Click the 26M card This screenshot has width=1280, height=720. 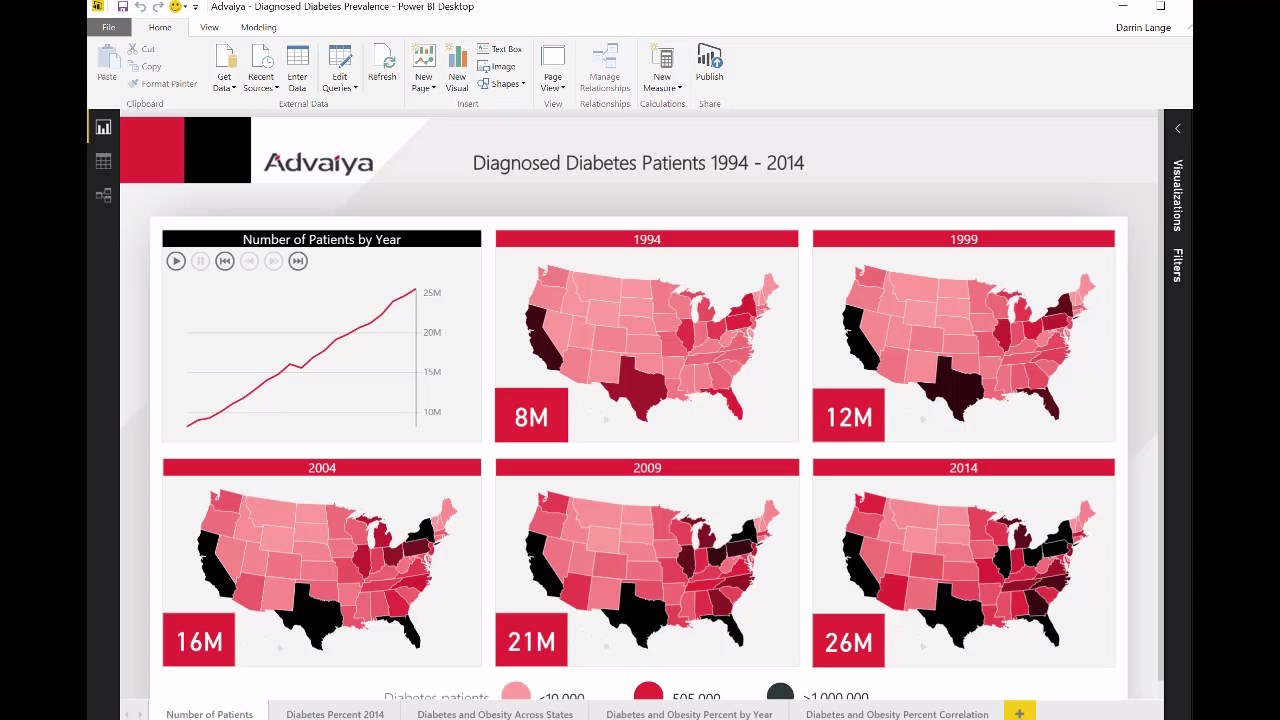coord(849,640)
